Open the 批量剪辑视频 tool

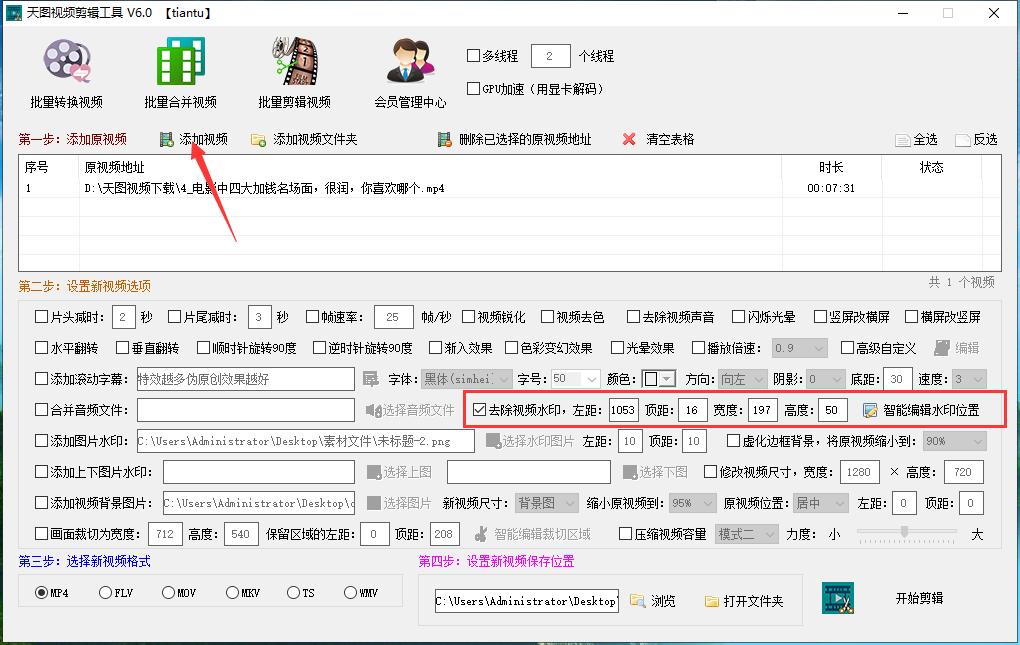290,70
